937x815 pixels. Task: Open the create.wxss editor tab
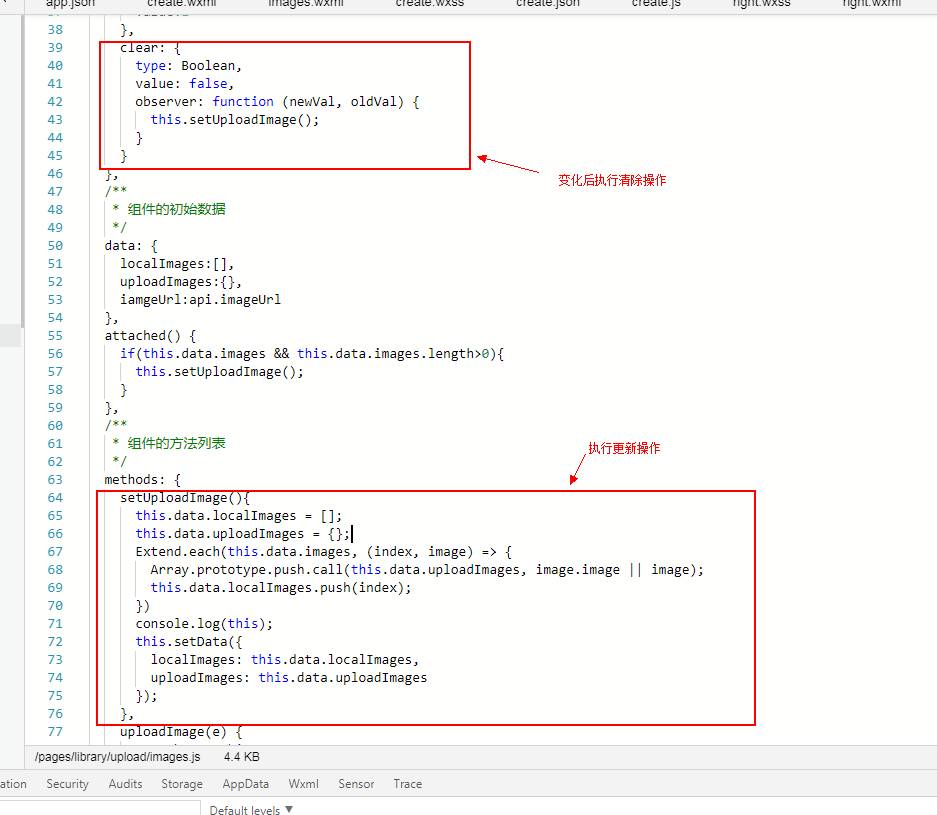[429, 4]
